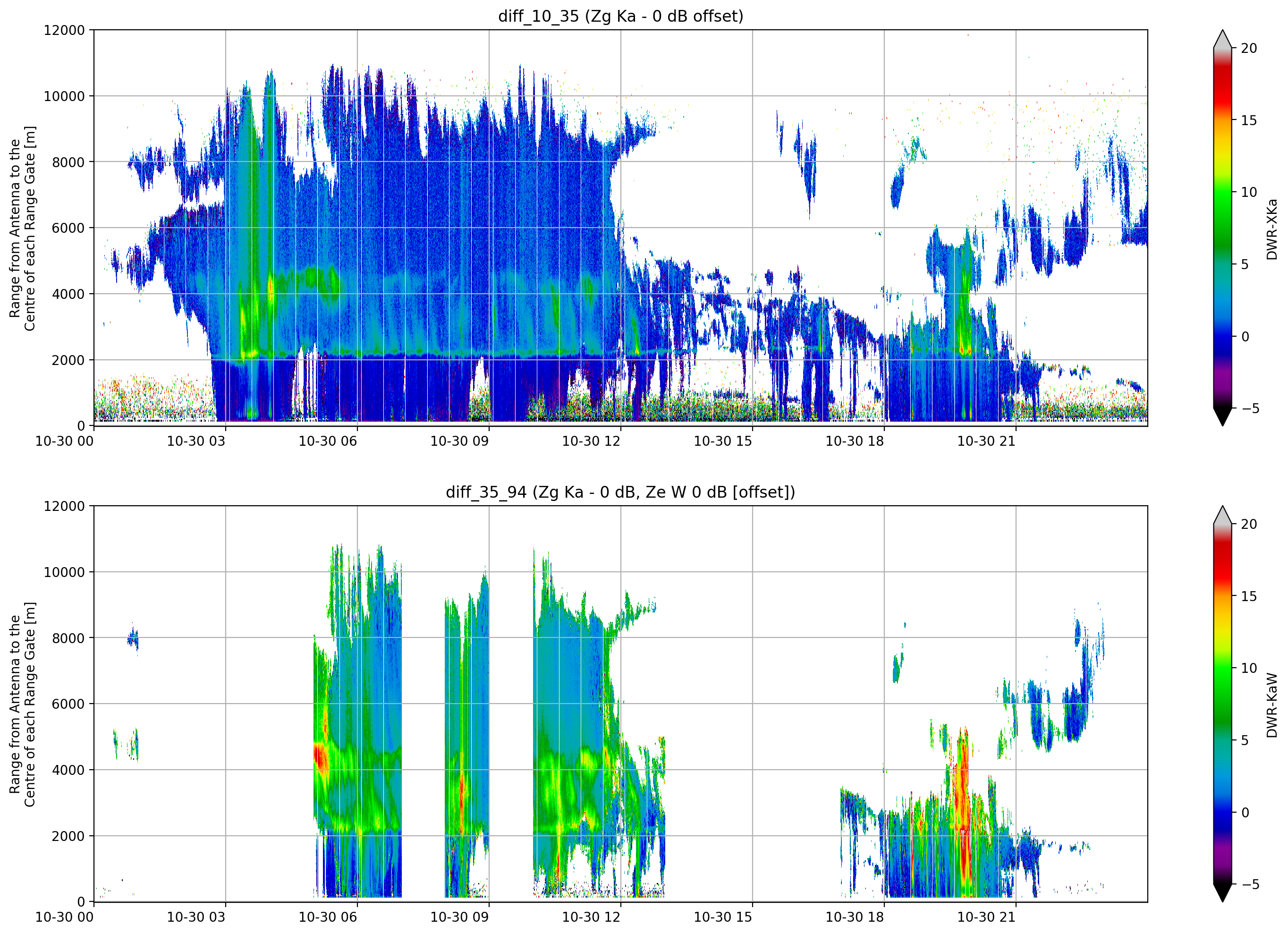Click the bottom plot's 10-30 06 time tick label
Image resolution: width=1288 pixels, height=934 pixels.
(x=328, y=917)
